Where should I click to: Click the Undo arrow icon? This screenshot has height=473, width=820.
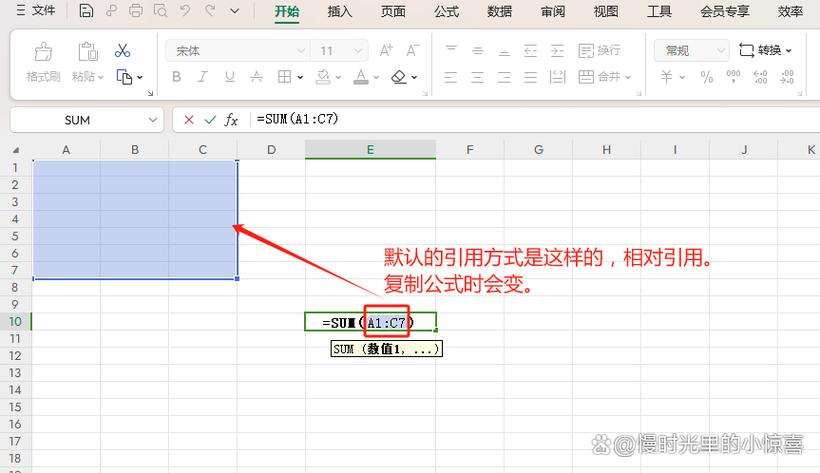pos(185,10)
